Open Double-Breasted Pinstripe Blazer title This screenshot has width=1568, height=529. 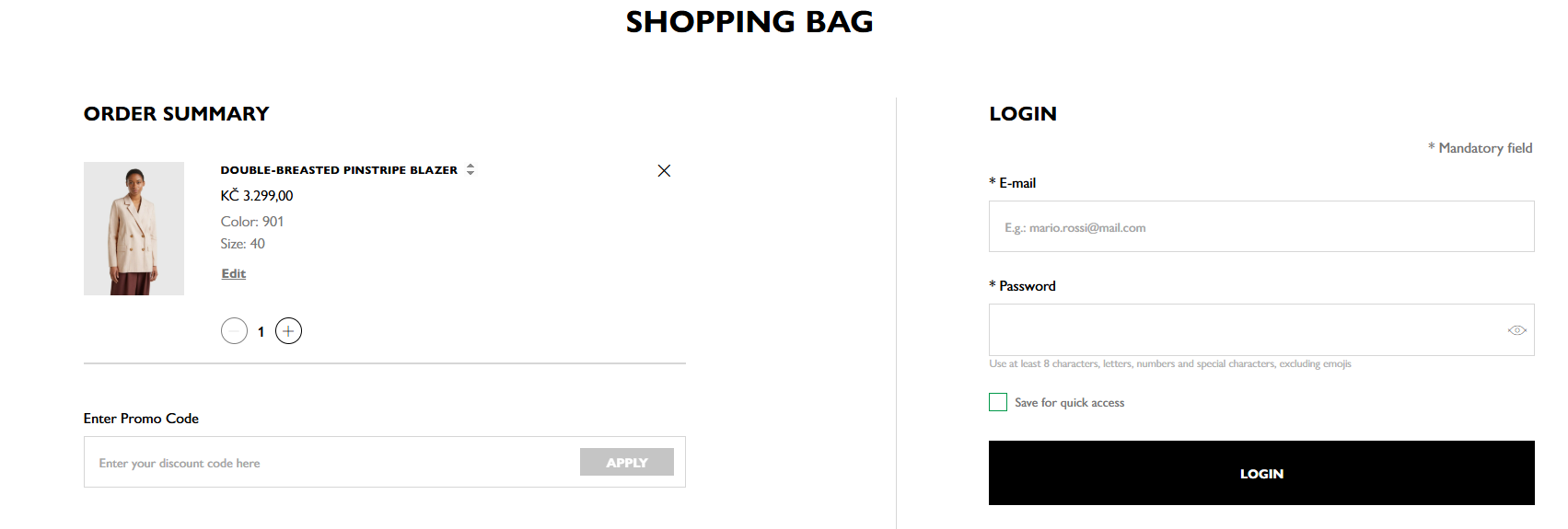pyautogui.click(x=339, y=170)
